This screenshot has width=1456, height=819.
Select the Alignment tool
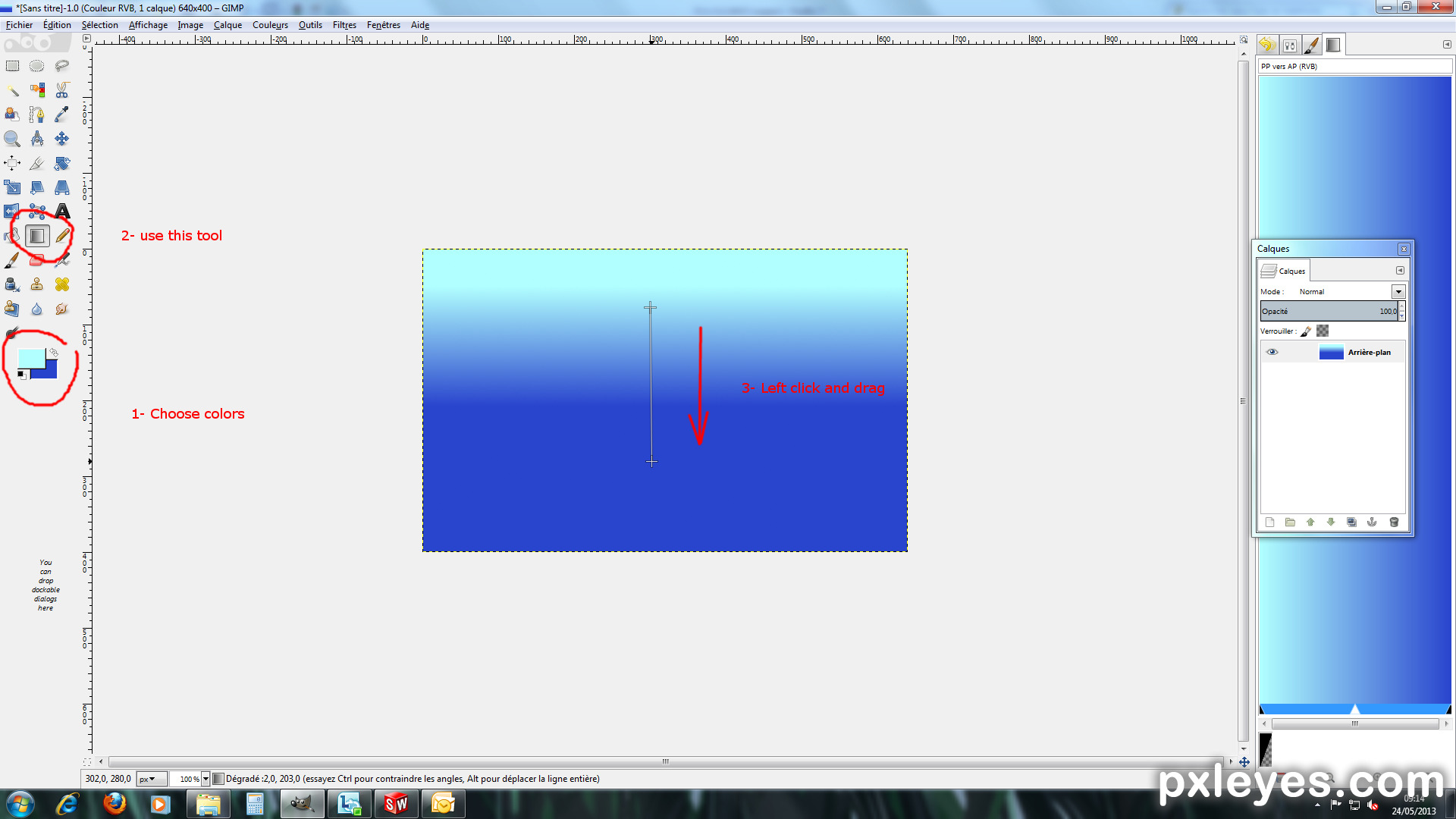(12, 163)
